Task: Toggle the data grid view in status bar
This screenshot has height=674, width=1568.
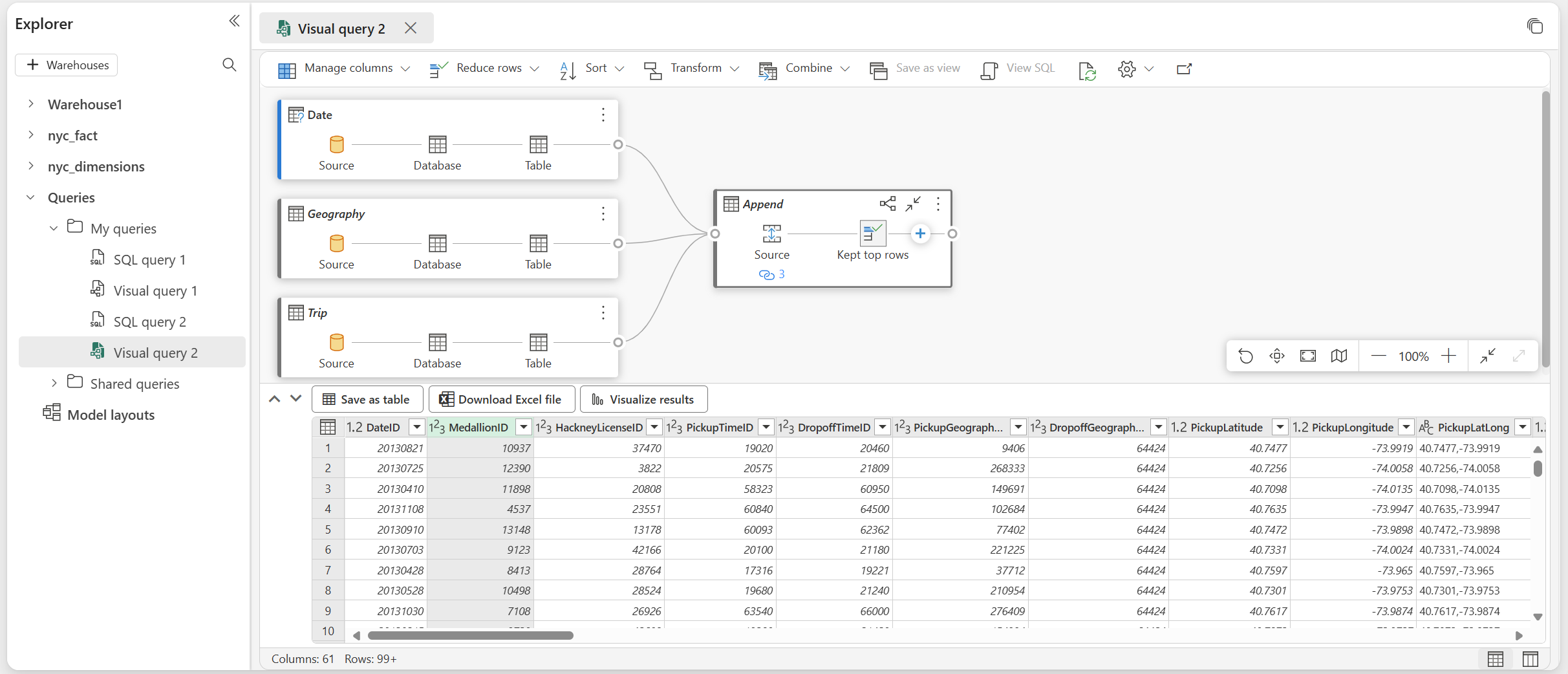Action: click(1495, 659)
